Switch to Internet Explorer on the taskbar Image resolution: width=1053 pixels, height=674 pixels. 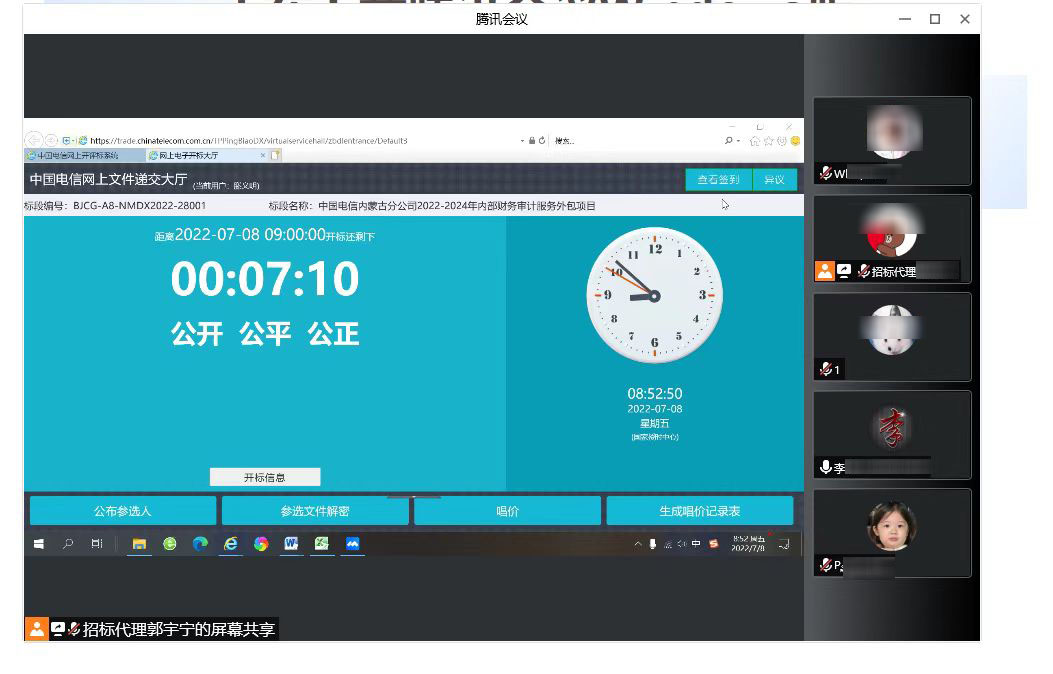click(230, 544)
